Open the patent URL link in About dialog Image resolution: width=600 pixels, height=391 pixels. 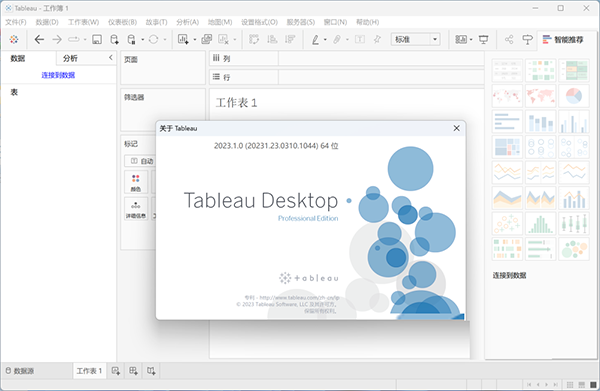coord(300,297)
